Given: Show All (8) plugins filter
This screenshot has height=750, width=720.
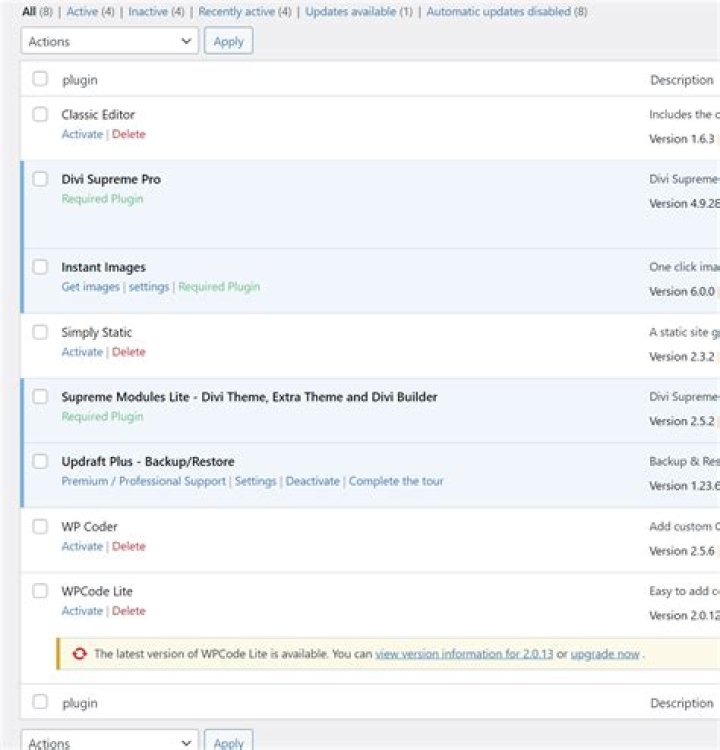Looking at the screenshot, I should (37, 11).
